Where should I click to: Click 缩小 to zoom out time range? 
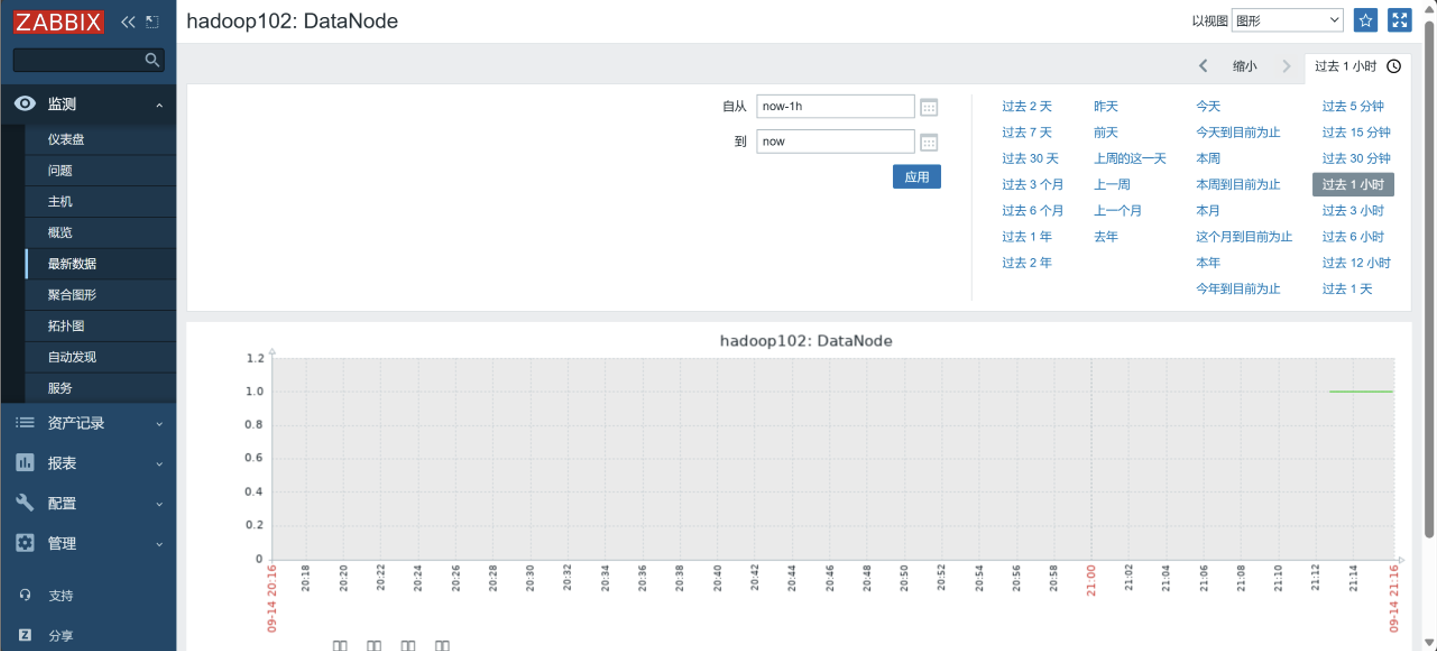pyautogui.click(x=1245, y=66)
